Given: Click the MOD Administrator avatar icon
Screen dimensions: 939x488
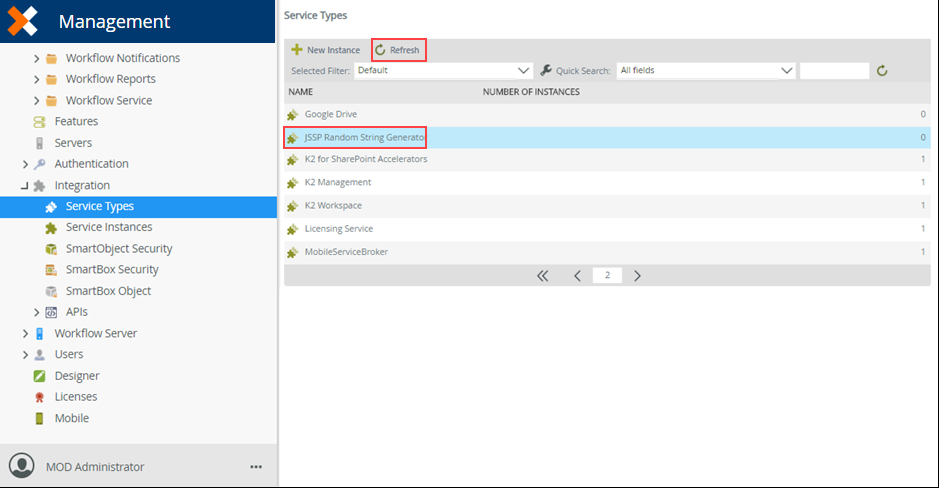Looking at the screenshot, I should pyautogui.click(x=21, y=466).
